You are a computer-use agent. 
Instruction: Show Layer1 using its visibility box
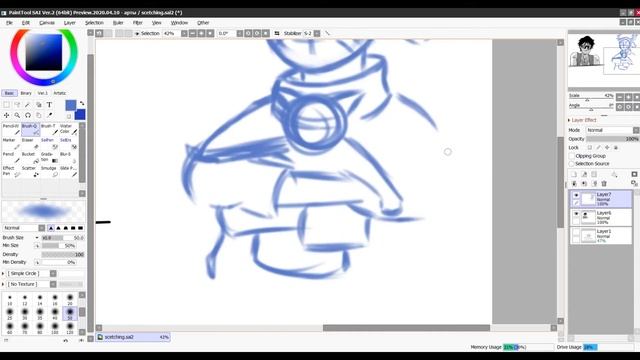tap(576, 232)
